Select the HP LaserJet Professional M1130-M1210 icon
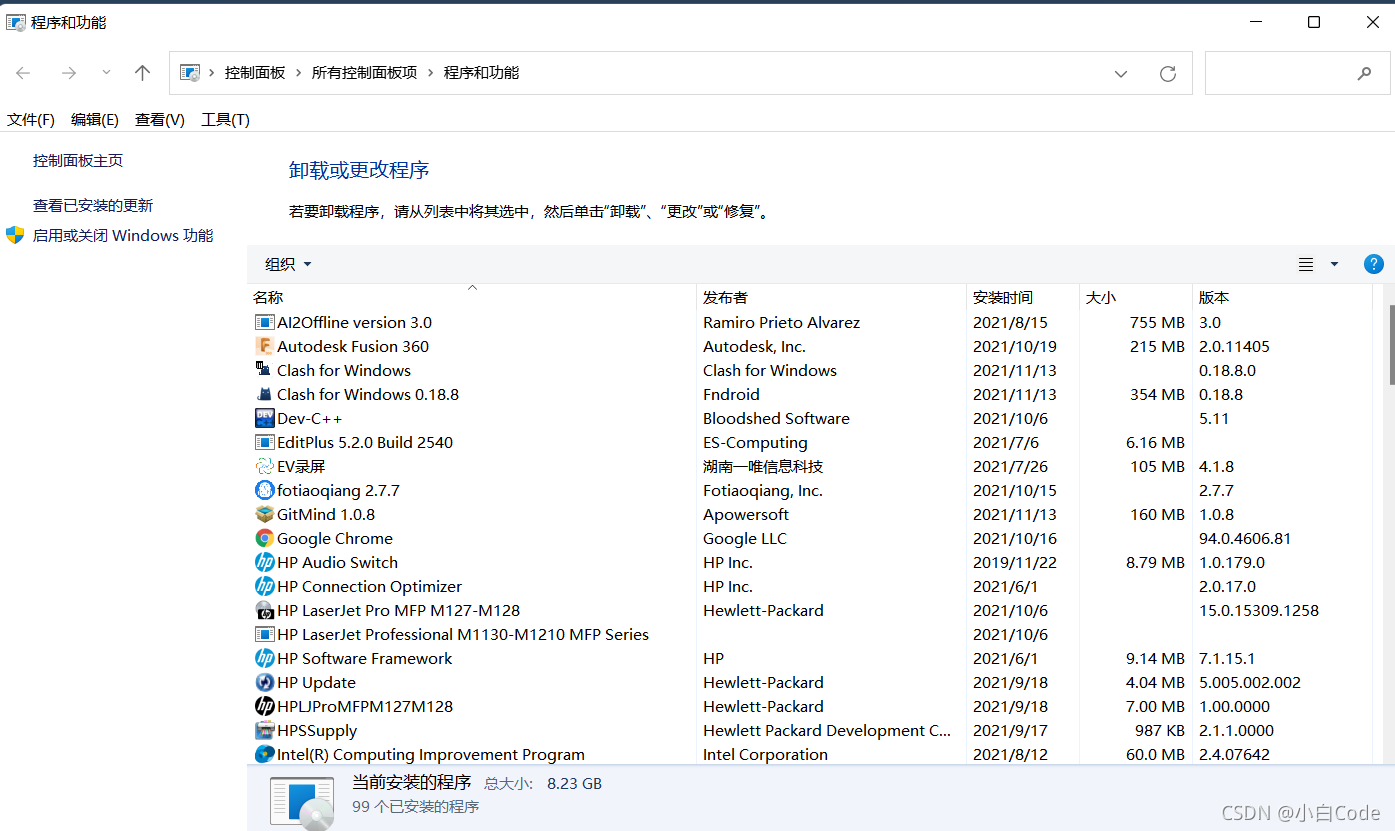 (264, 634)
